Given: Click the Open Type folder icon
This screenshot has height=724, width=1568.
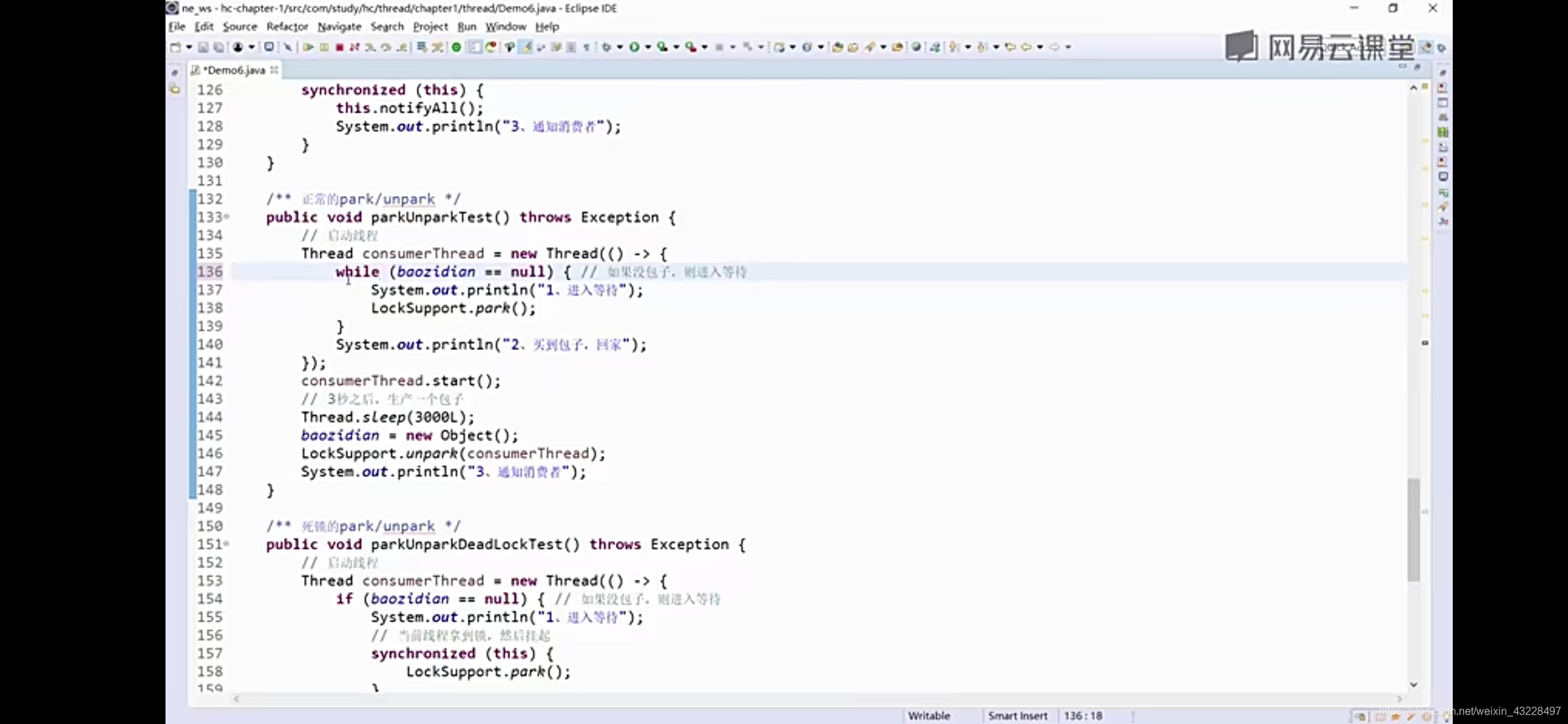Looking at the screenshot, I should (836, 47).
